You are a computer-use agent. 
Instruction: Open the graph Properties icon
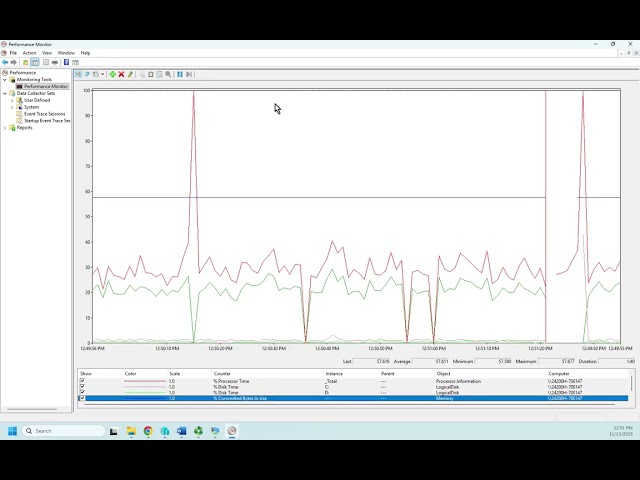coord(159,74)
